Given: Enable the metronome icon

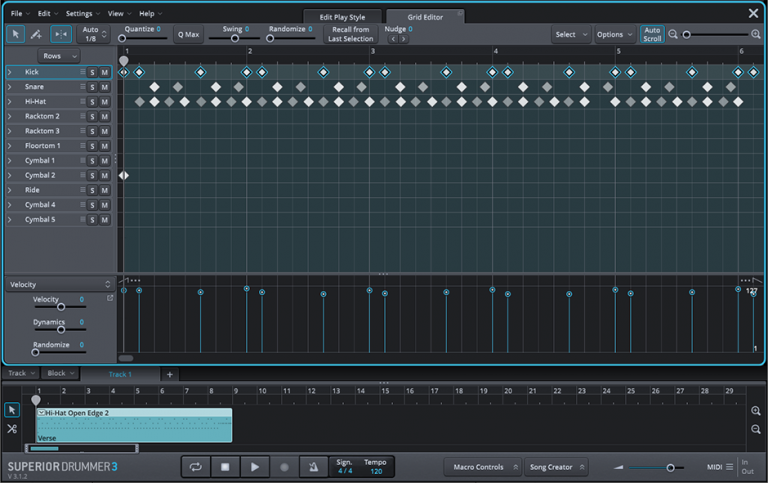Looking at the screenshot, I should pyautogui.click(x=314, y=467).
